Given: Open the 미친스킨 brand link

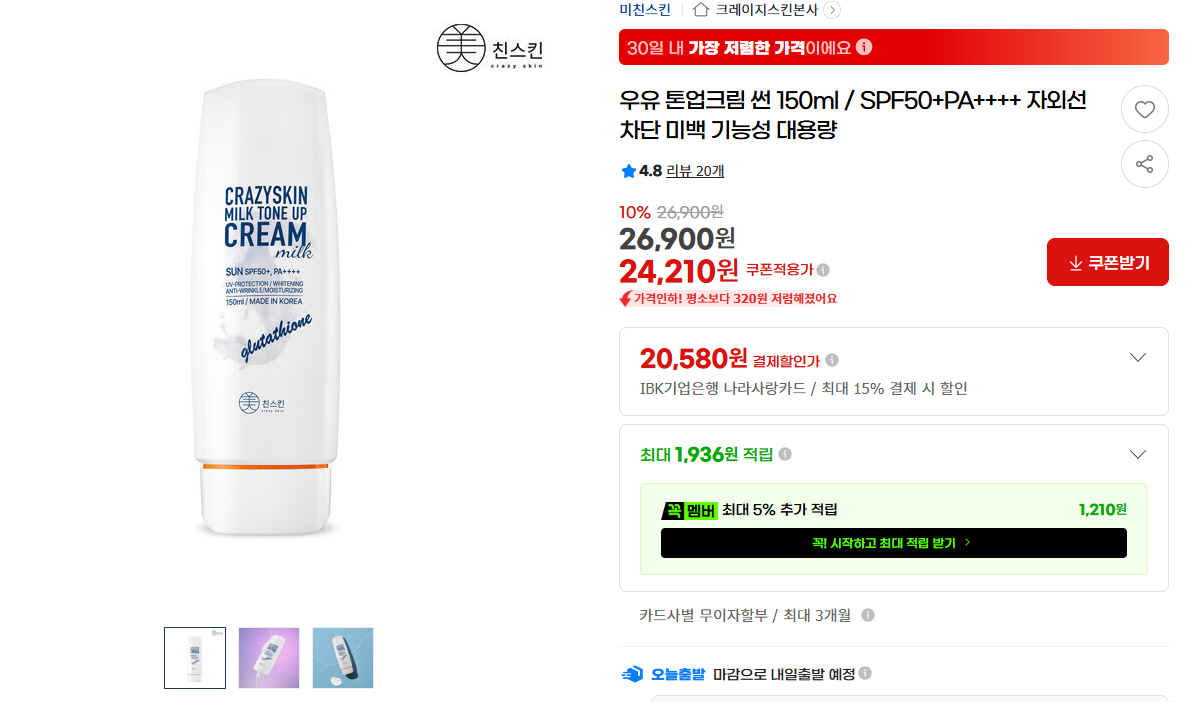Looking at the screenshot, I should (x=645, y=10).
